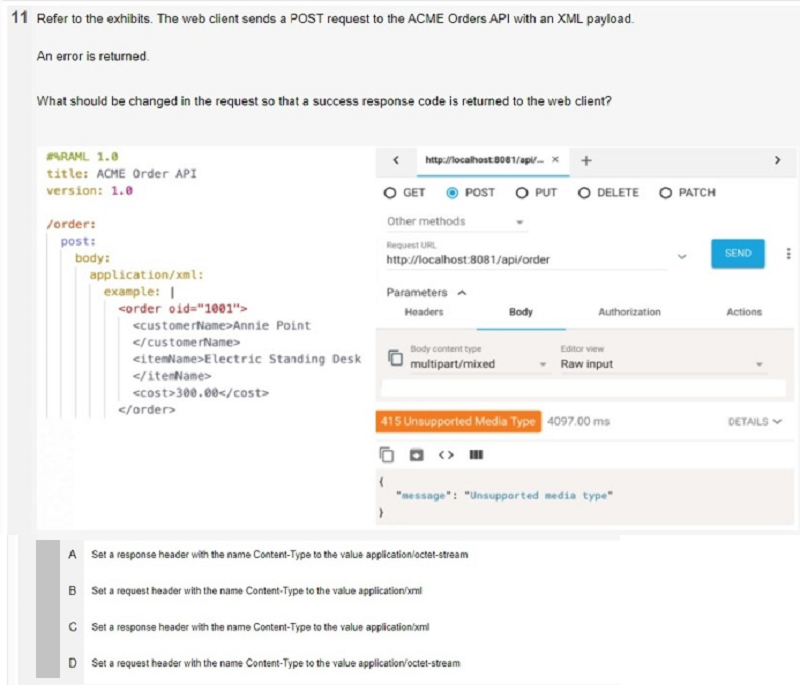Click the 415 Unsupported Media Type status badge
The image size is (800, 685).
[x=458, y=422]
